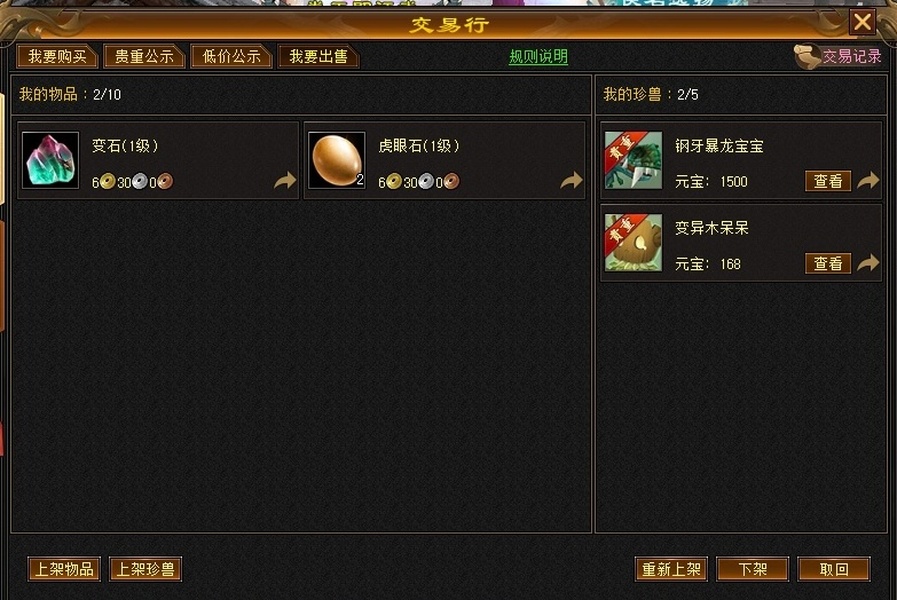The image size is (897, 600).
Task: Click the 重新上架 button
Action: (671, 569)
